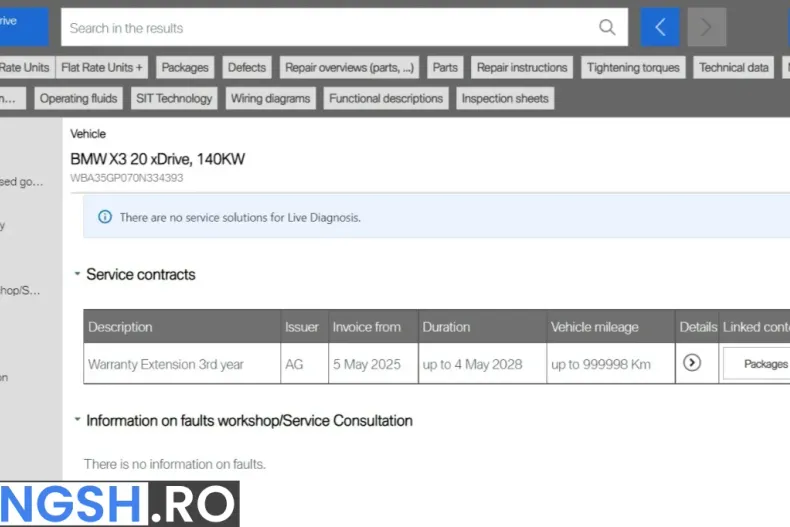Image resolution: width=790 pixels, height=527 pixels.
Task: Click the Packages button in Linked contents column
Action: click(757, 364)
